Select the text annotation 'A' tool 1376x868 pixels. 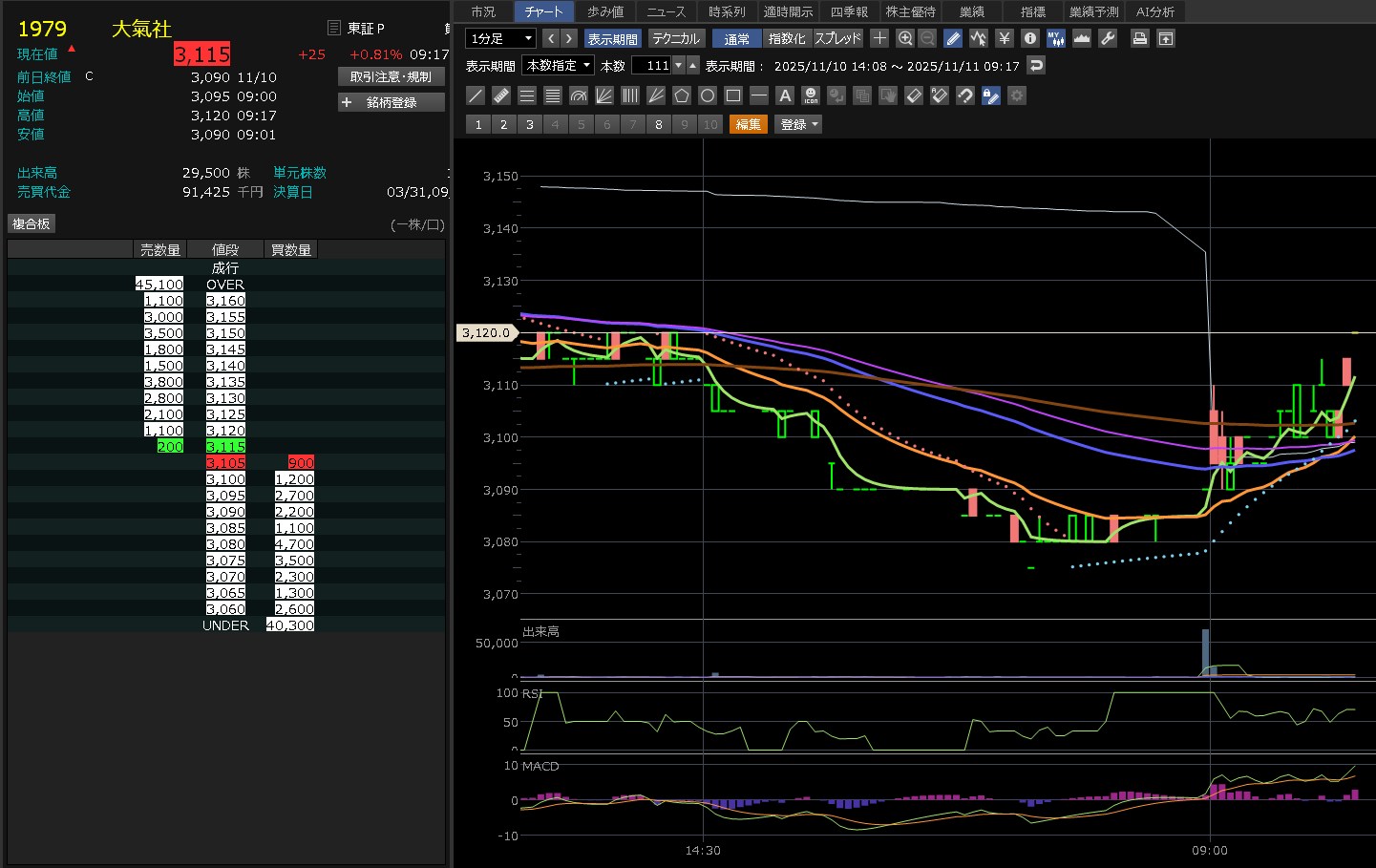click(785, 95)
